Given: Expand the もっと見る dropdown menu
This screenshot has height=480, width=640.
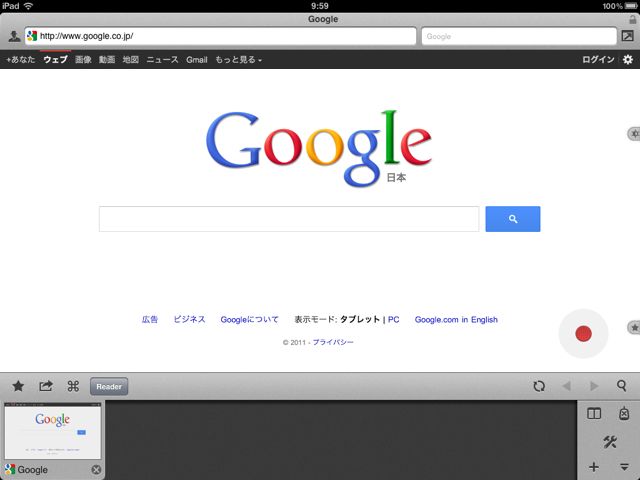Looking at the screenshot, I should 238,60.
